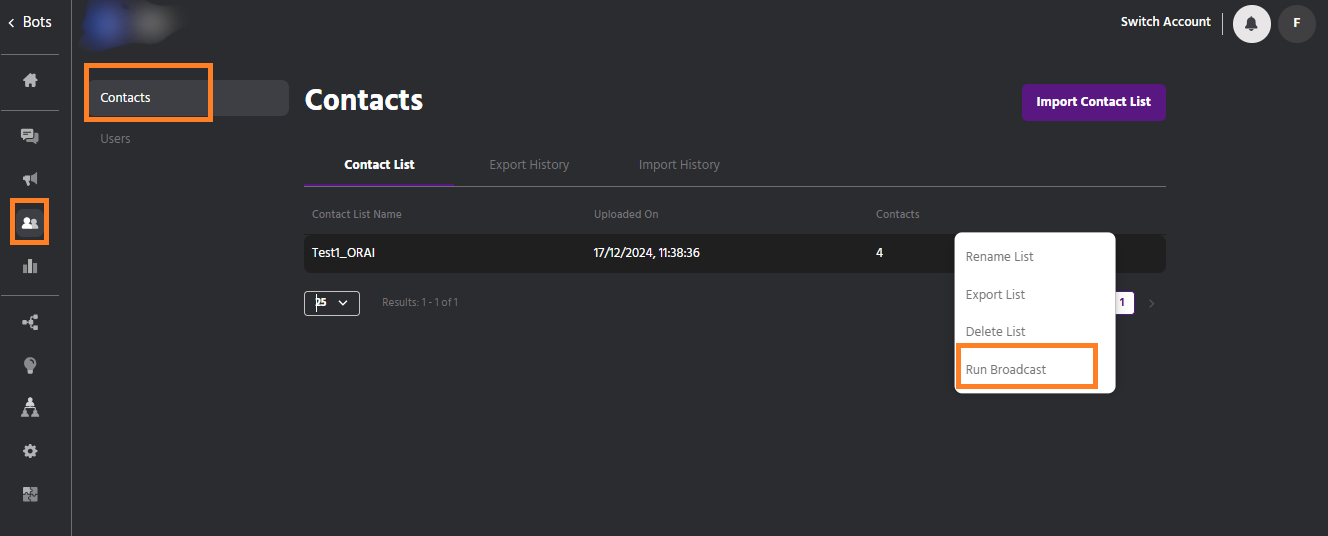The height and width of the screenshot is (536, 1328).
Task: Open the flow builder nodes icon
Action: [30, 322]
